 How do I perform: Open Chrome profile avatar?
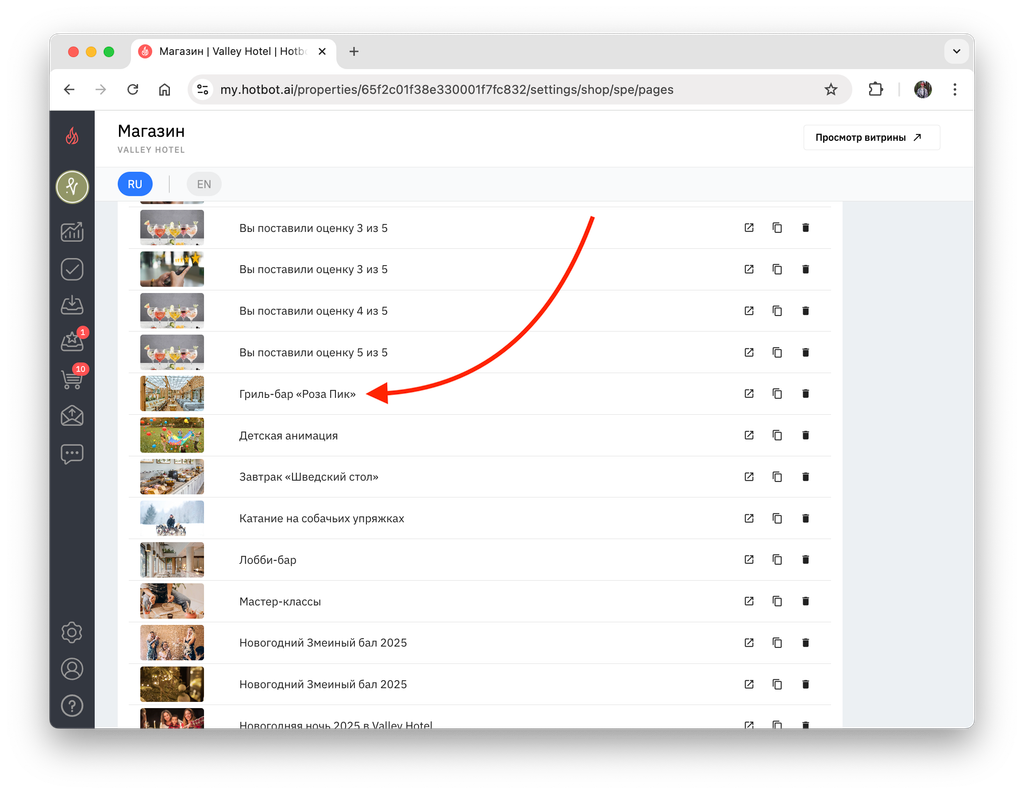point(923,89)
